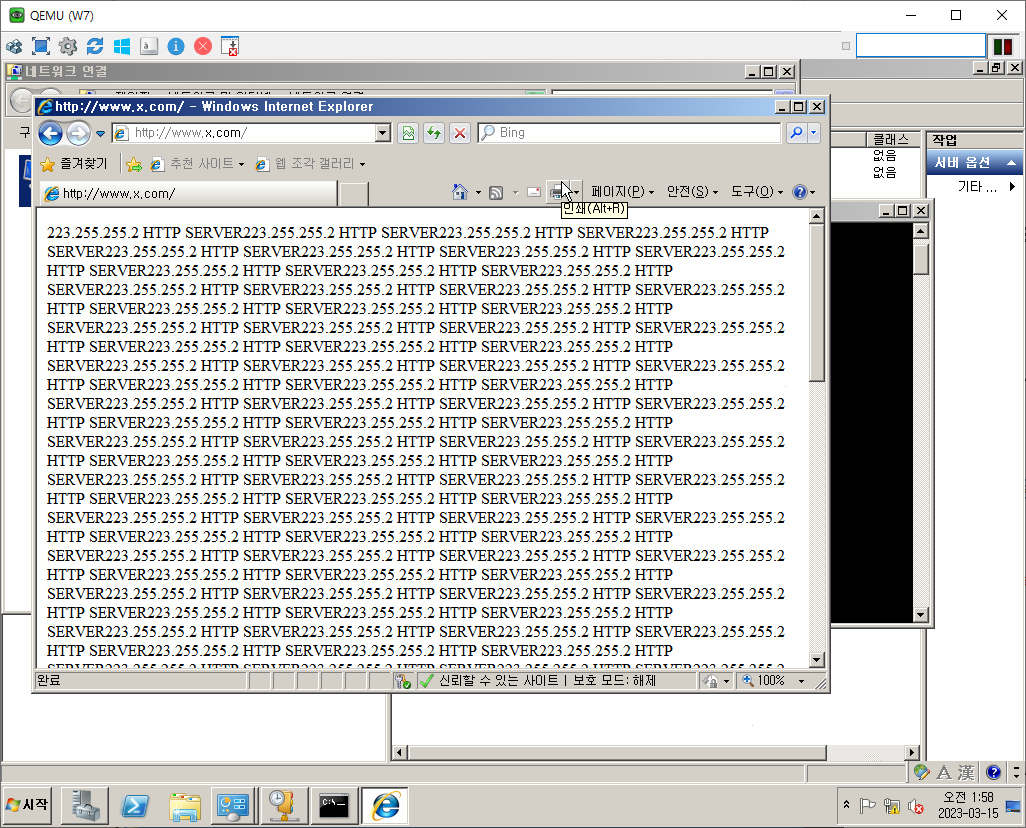Click the Home icon in command bar
Image resolution: width=1026 pixels, height=828 pixels.
[x=460, y=192]
